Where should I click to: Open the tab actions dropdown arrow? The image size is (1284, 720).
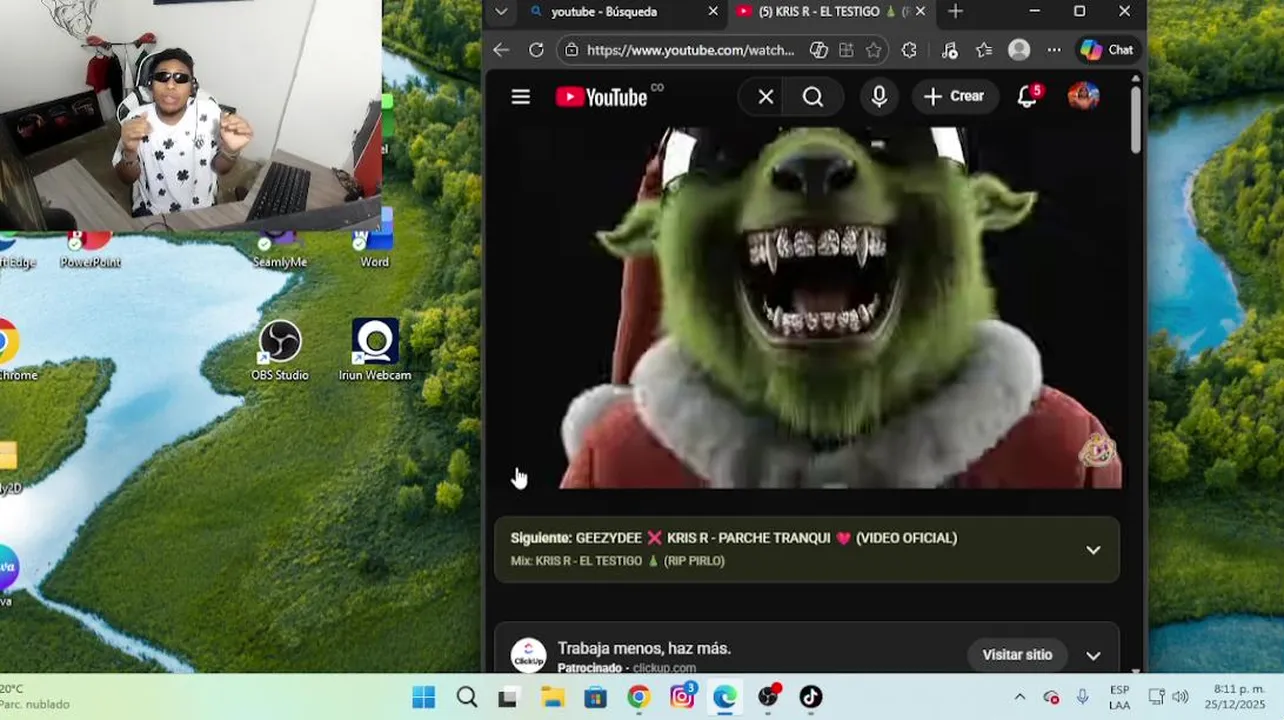pos(501,11)
